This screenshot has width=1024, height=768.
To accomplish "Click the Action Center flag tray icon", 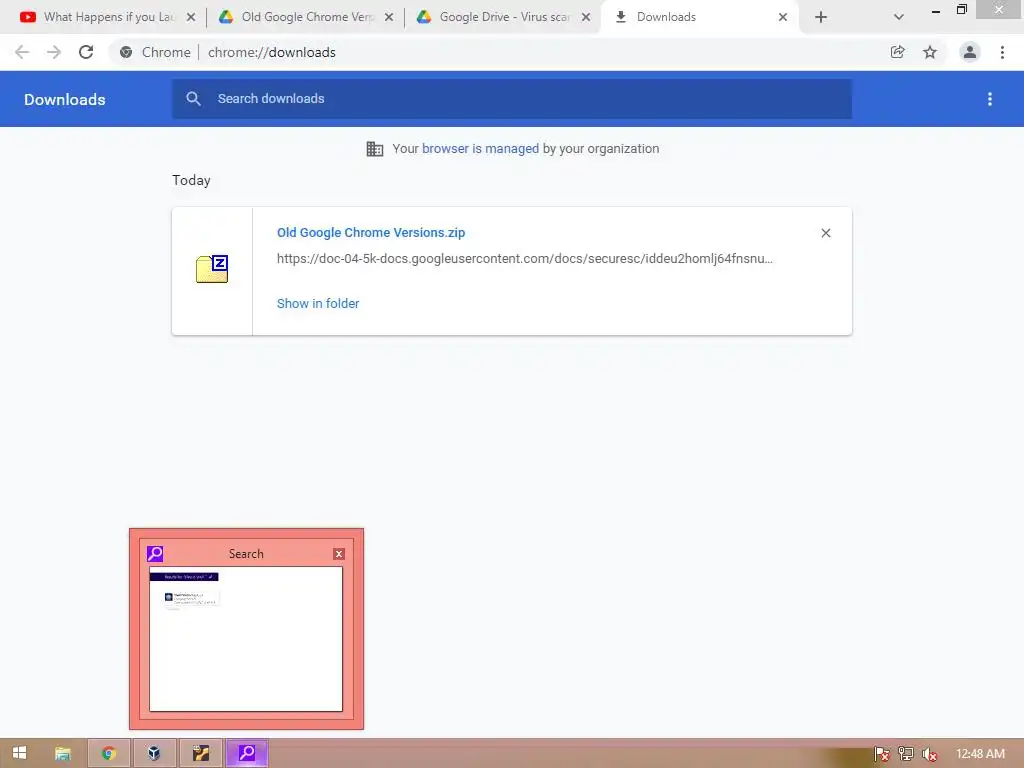I will pyautogui.click(x=882, y=754).
